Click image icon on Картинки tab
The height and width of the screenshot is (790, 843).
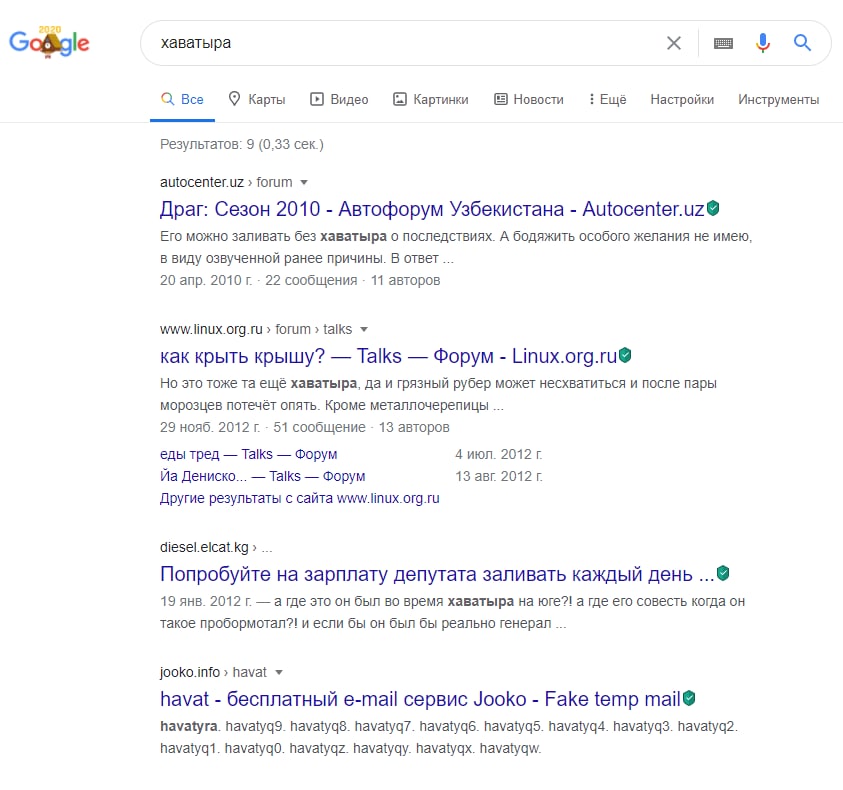pos(400,99)
